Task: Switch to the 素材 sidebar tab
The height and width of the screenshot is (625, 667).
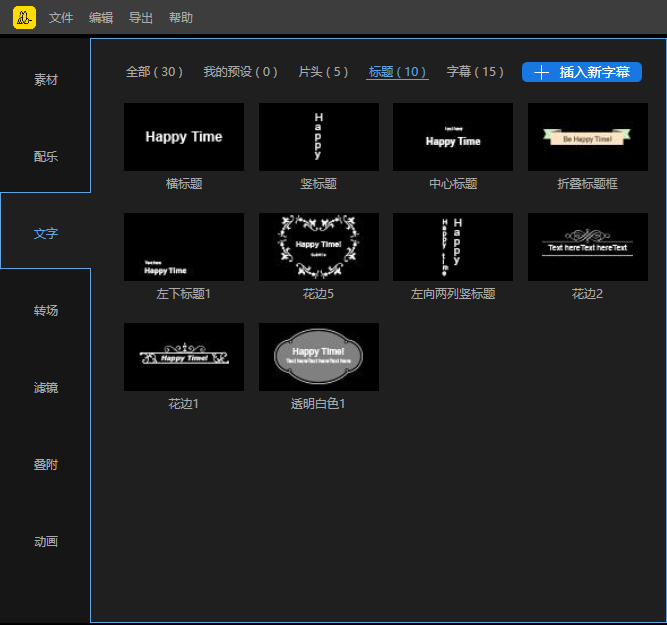Action: tap(46, 80)
